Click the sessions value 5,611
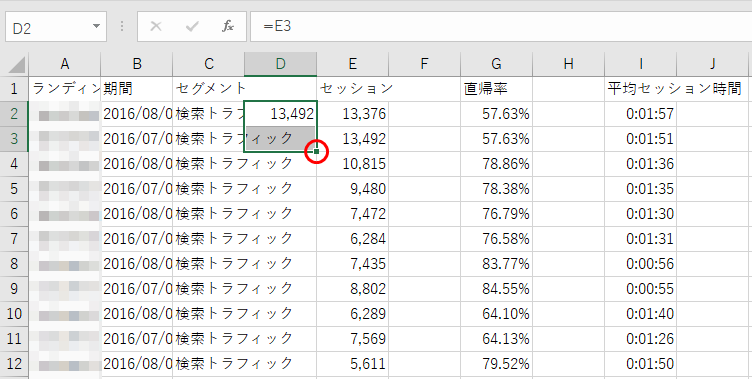Screen dimensions: 752x379 (x=352, y=363)
